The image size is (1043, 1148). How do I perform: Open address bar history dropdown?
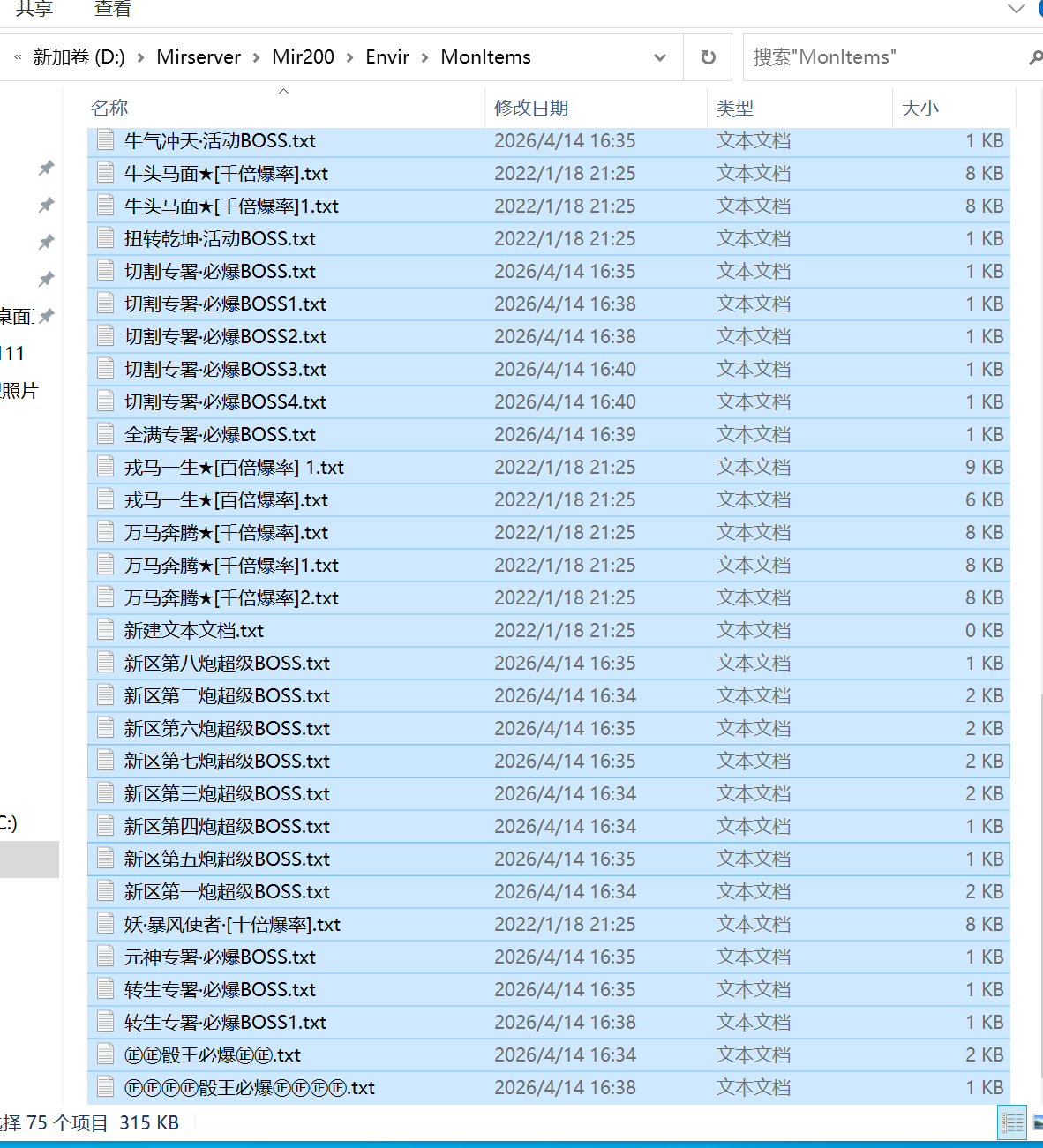coord(660,57)
